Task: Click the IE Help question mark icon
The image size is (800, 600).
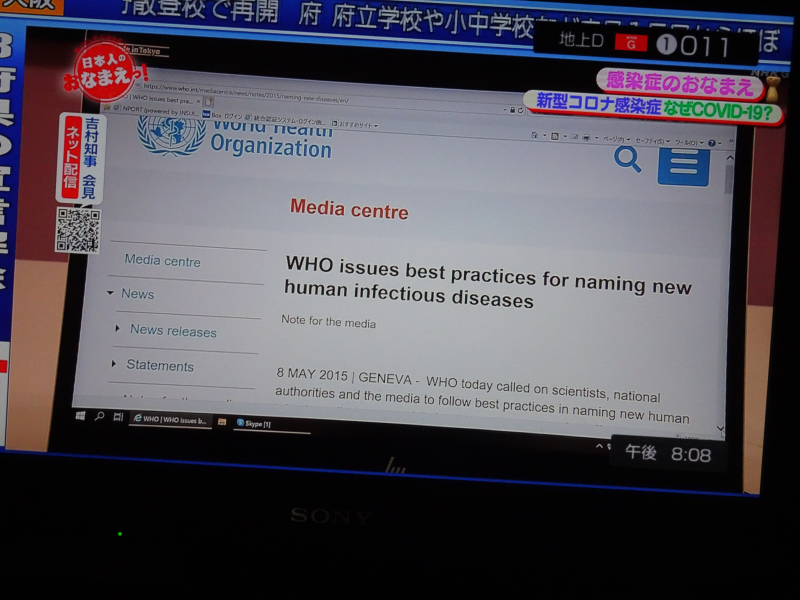Action: (712, 143)
